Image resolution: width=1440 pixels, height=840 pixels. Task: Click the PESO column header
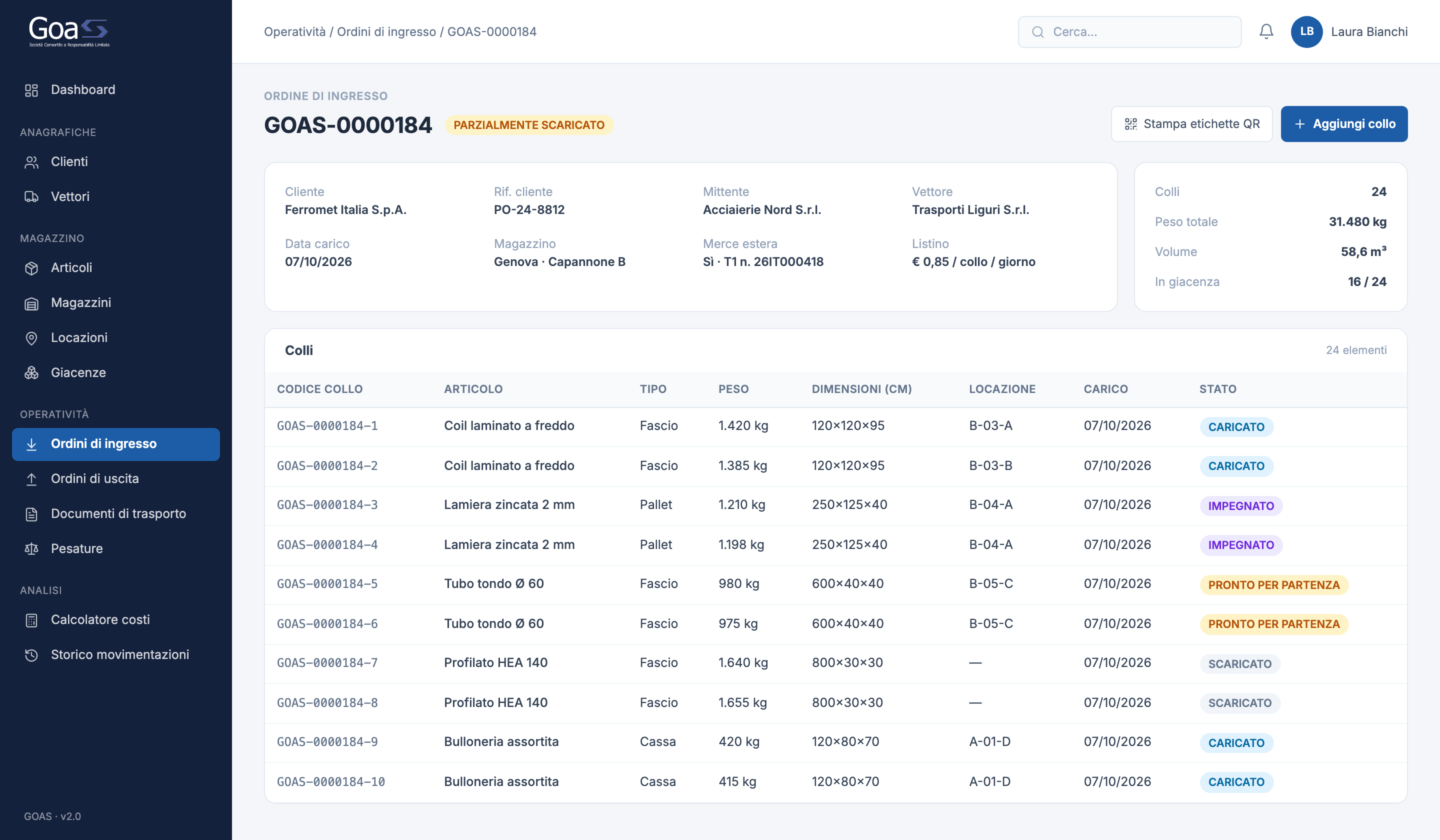pyautogui.click(x=733, y=389)
